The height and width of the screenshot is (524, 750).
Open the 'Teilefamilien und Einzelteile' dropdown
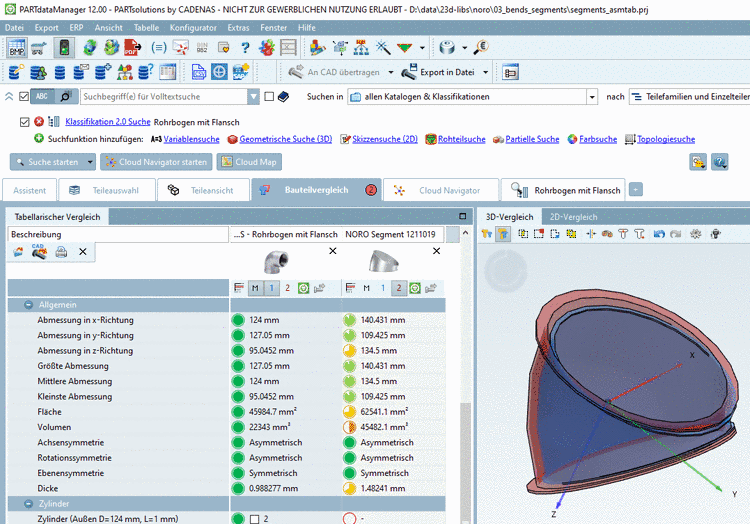pyautogui.click(x=689, y=97)
